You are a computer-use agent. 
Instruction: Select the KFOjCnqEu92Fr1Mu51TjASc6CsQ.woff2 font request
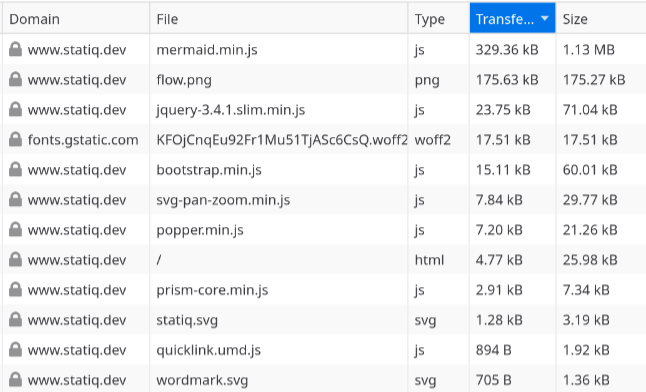(x=282, y=140)
